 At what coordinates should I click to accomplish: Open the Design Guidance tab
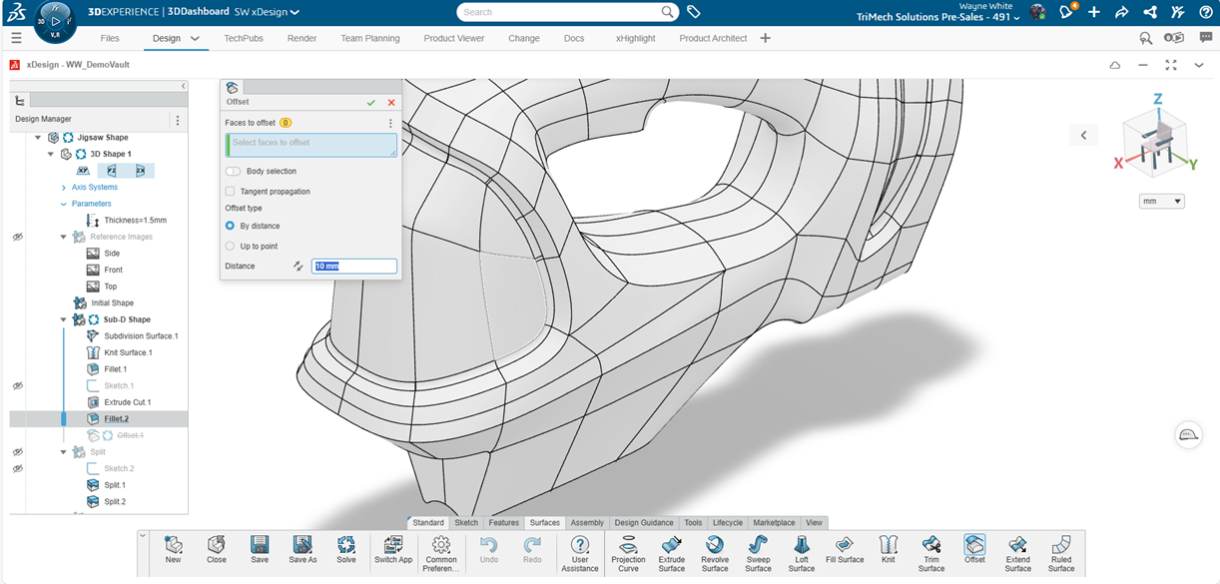point(644,523)
